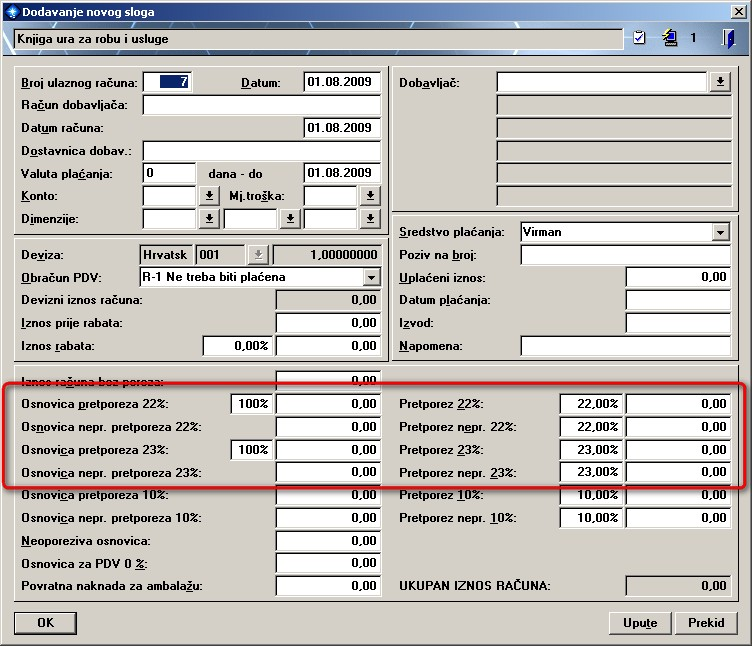Open third Dimenzije lookup arrow
The image size is (752, 646).
370,219
